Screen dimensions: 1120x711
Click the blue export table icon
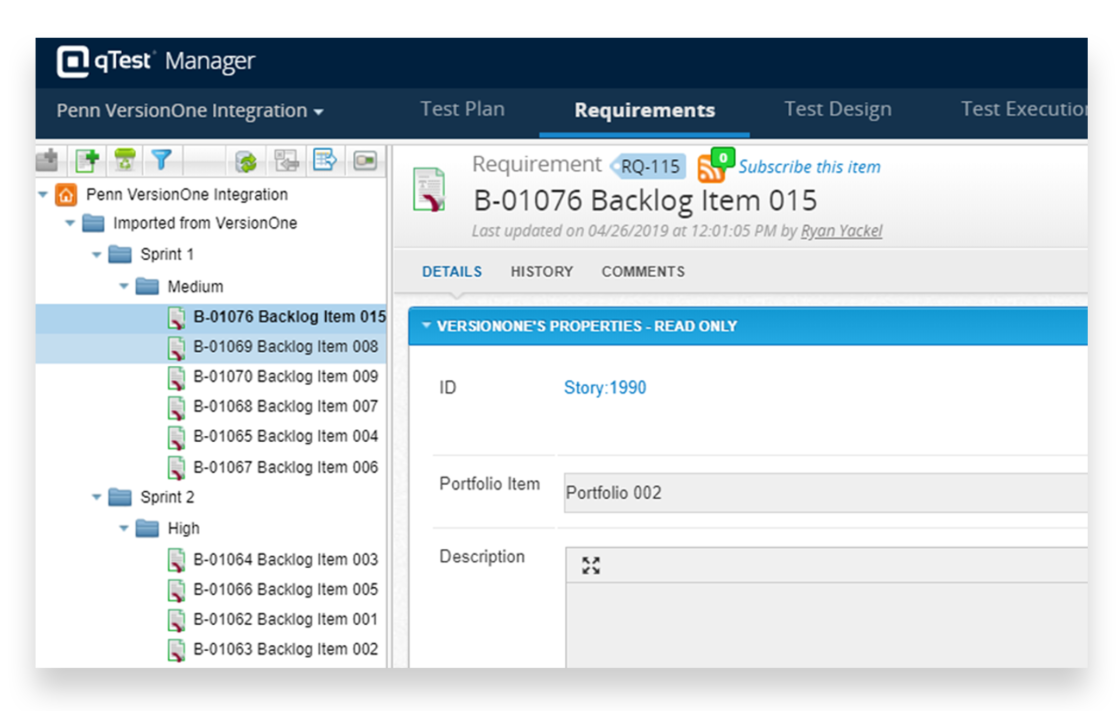coord(325,160)
